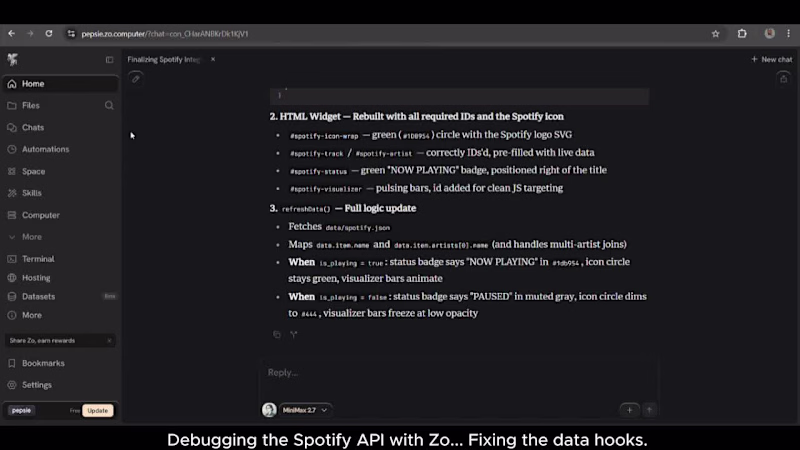This screenshot has height=450, width=800.
Task: Open the MiniMax 2.7 model dropdown
Action: [x=305, y=410]
